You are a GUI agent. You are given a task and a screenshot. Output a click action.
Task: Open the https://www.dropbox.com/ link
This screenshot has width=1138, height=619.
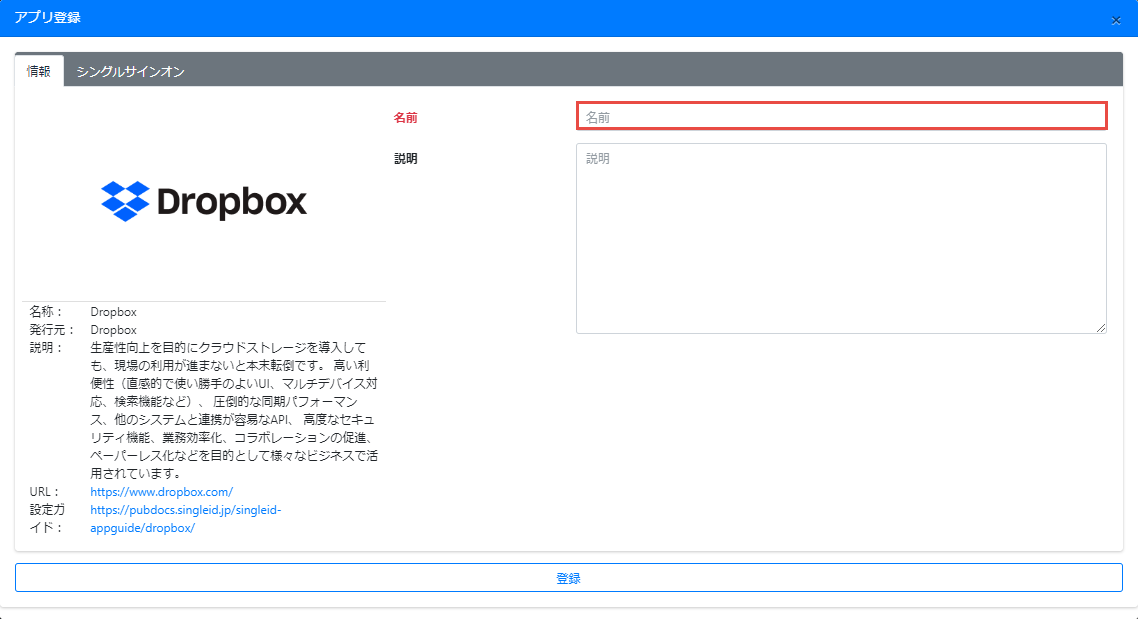pos(161,492)
